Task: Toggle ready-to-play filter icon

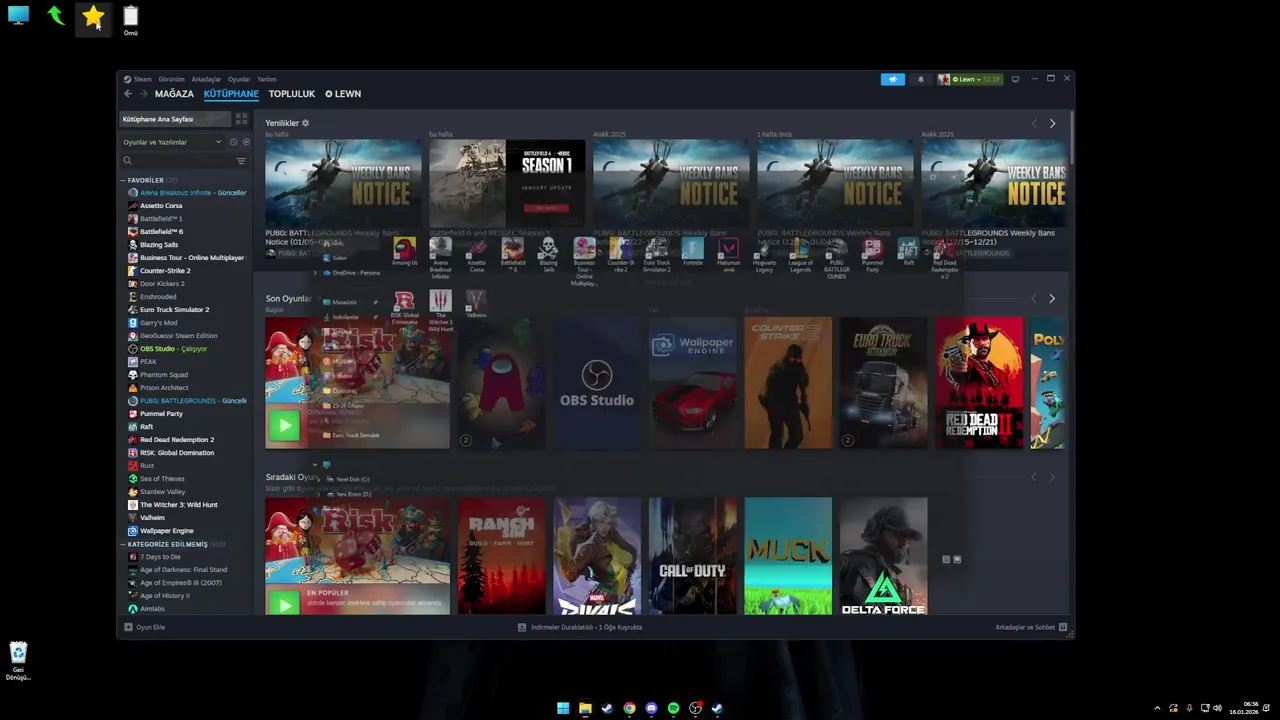Action: pos(246,142)
